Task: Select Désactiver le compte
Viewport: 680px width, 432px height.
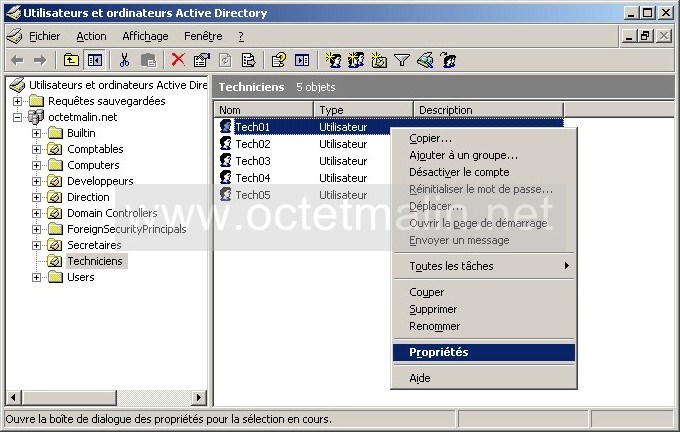Action: (484, 172)
